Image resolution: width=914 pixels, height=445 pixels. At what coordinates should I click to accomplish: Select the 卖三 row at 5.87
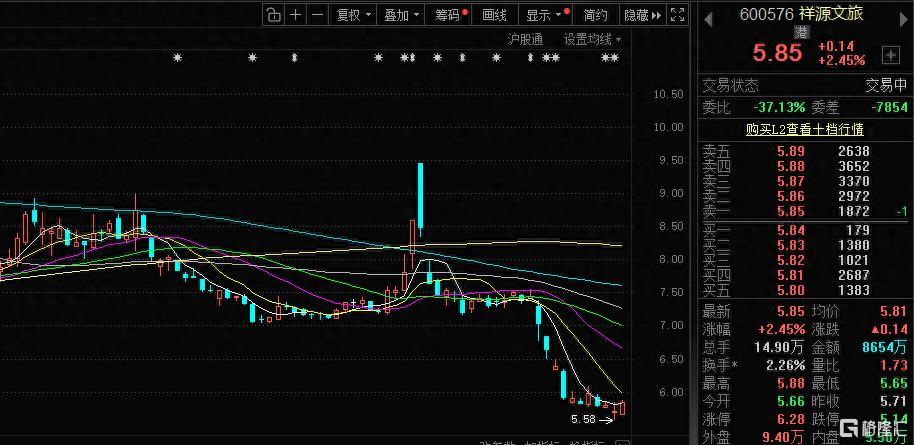pyautogui.click(x=804, y=181)
